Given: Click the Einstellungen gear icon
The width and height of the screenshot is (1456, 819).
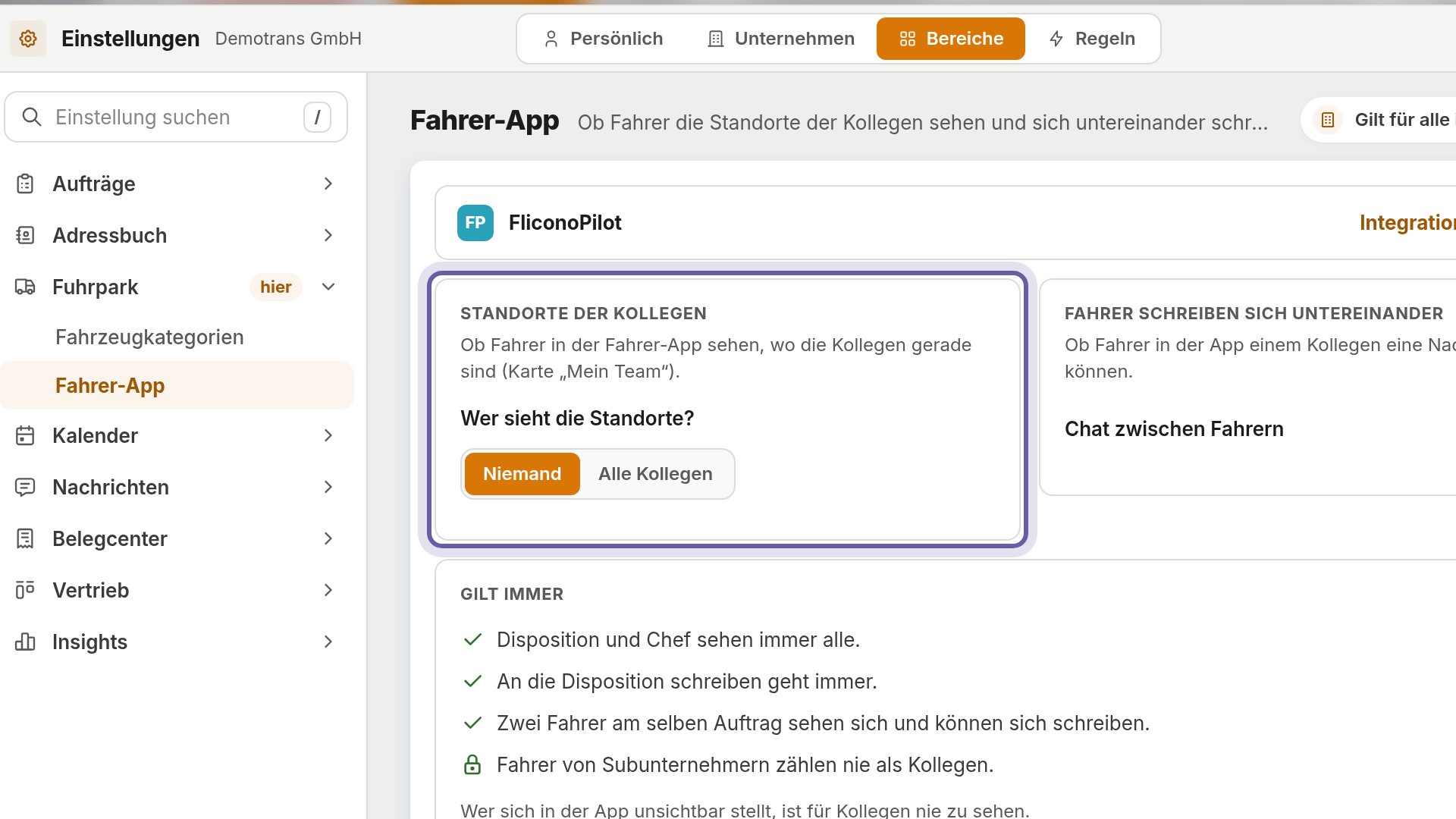Looking at the screenshot, I should coord(28,39).
